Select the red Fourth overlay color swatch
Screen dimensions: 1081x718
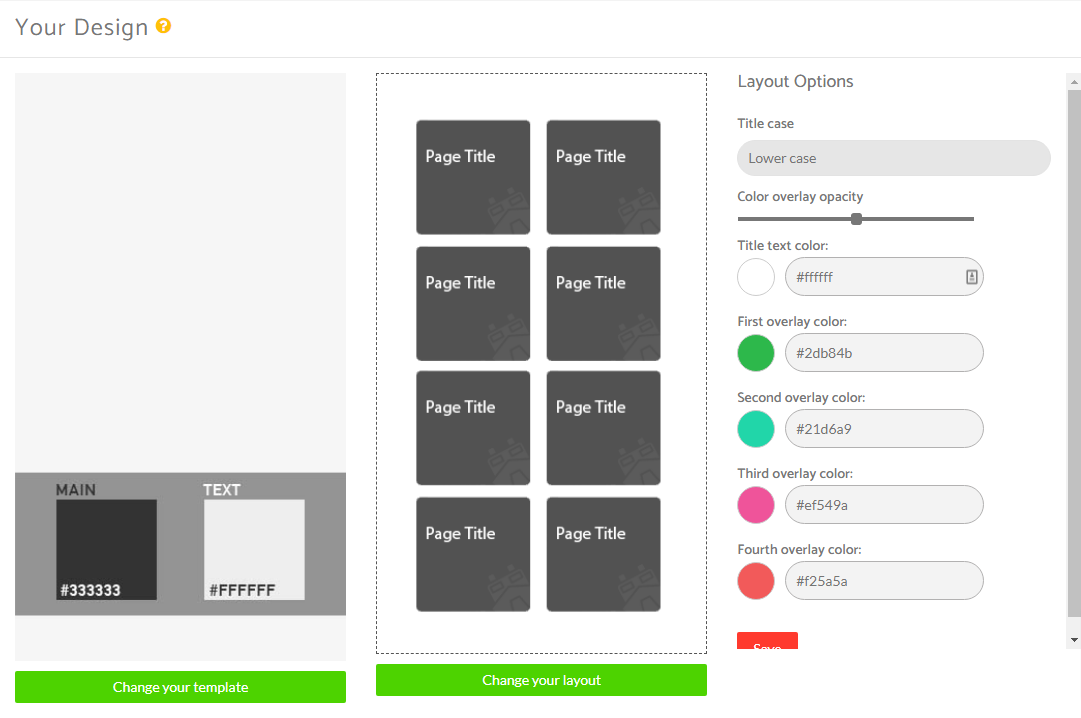(755, 581)
